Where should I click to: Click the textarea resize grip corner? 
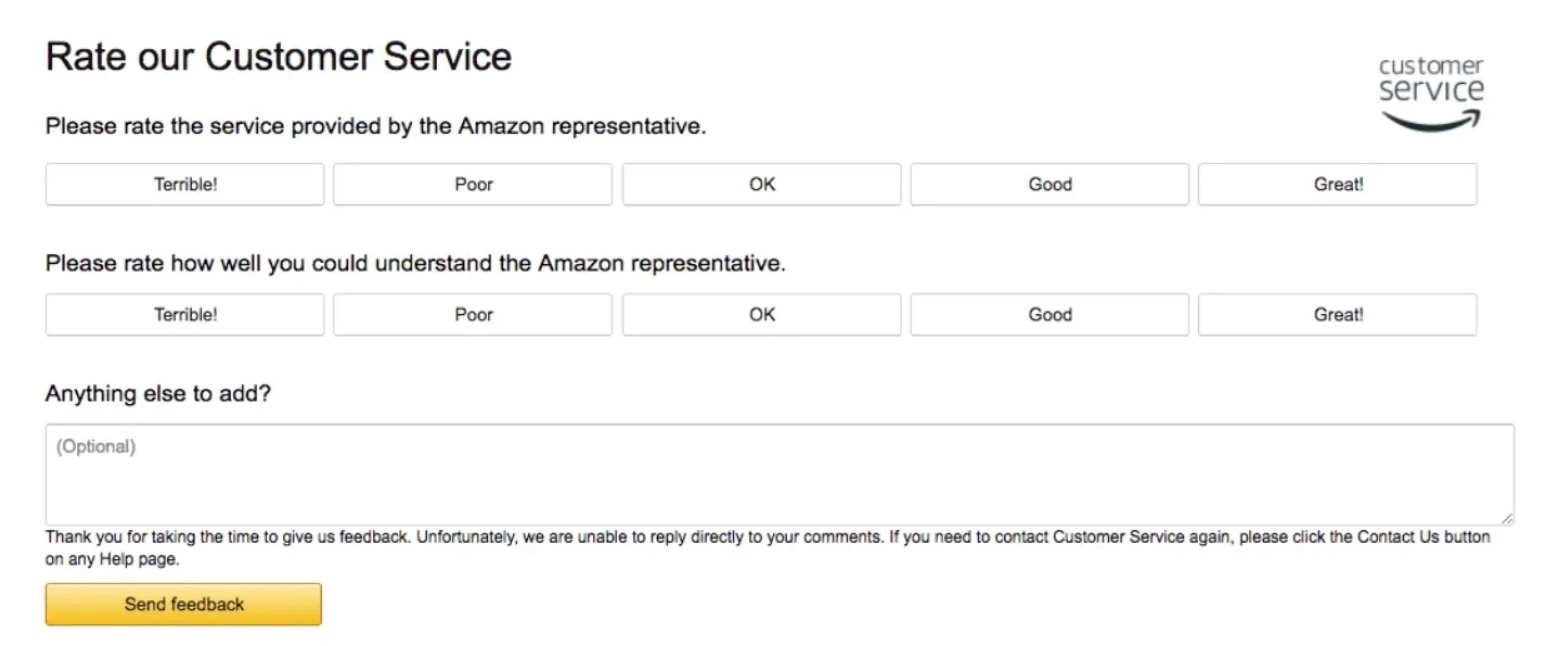click(1508, 518)
